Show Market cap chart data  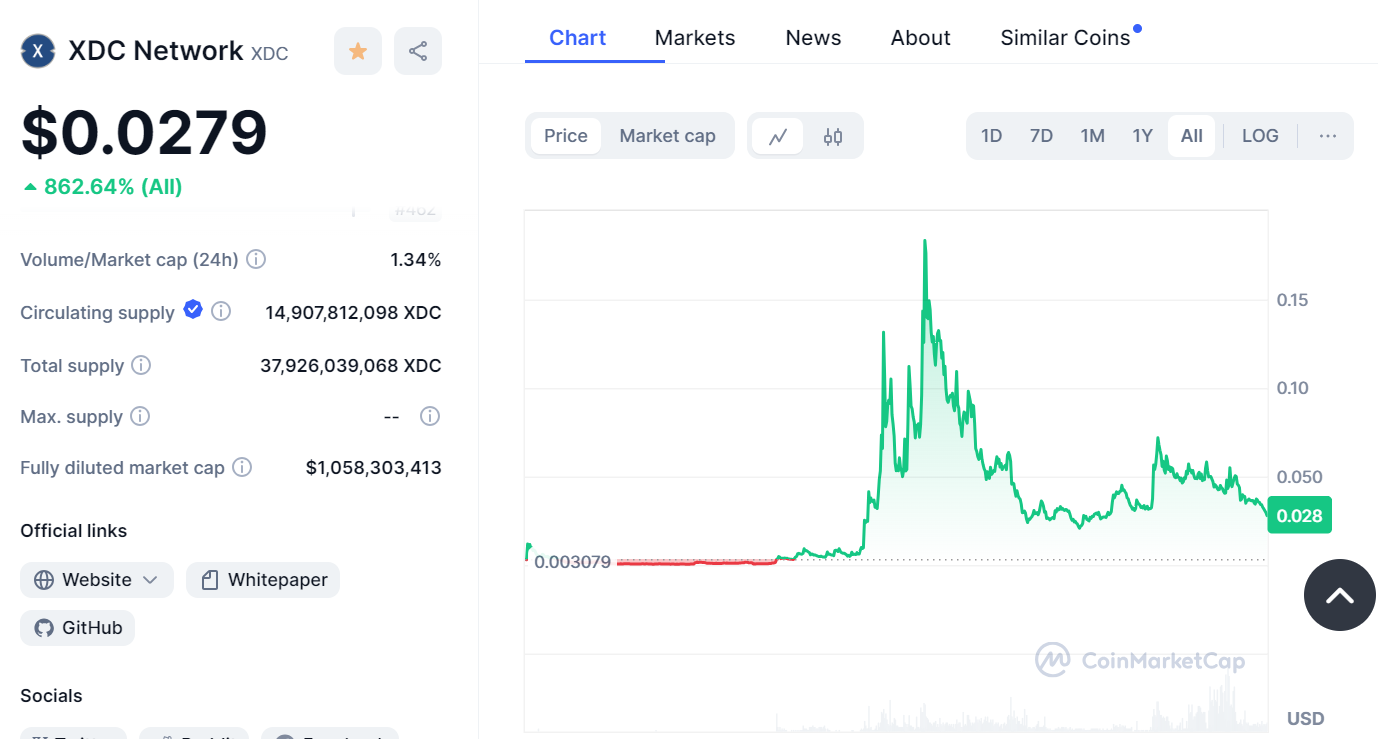[667, 136]
